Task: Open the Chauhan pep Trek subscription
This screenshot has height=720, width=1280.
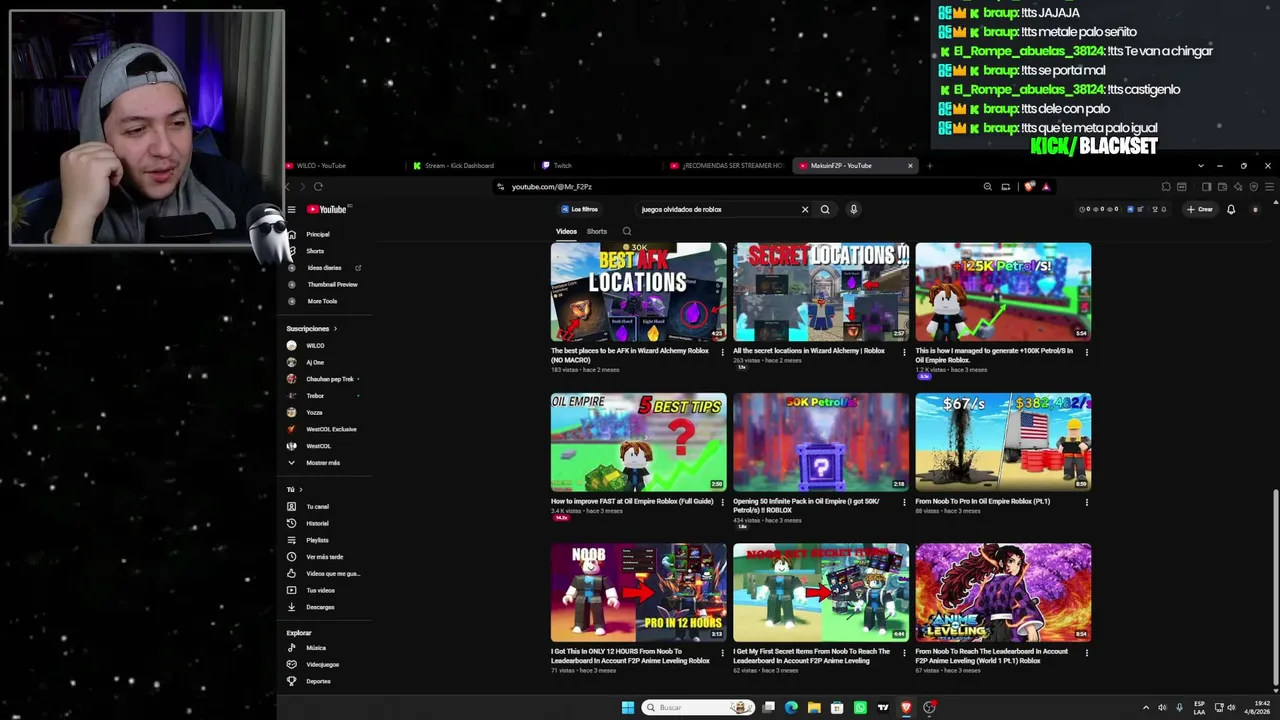Action: point(330,379)
